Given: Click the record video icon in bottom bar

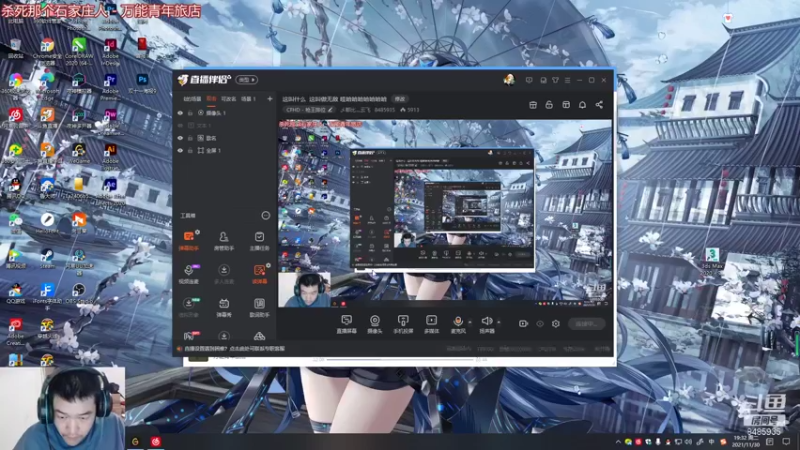Looking at the screenshot, I should pos(523,323).
